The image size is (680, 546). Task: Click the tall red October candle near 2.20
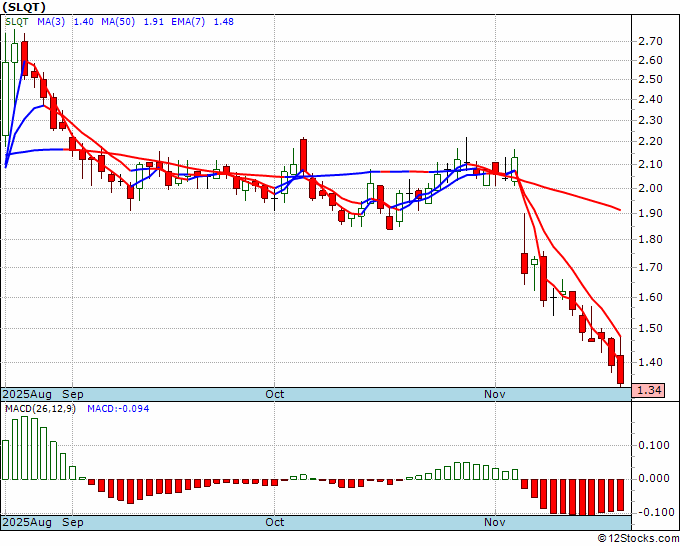click(x=303, y=155)
